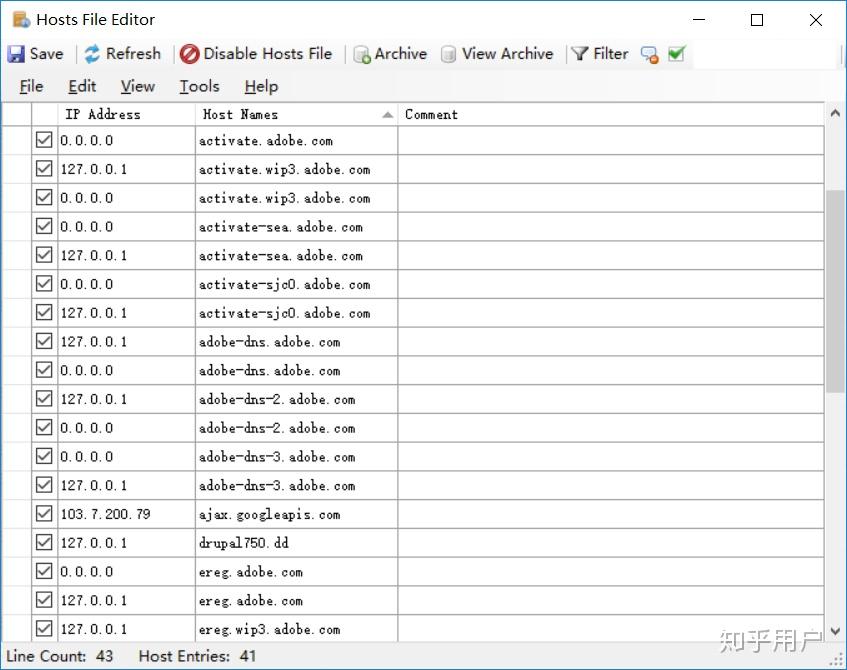847x670 pixels.
Task: Uncheck the 0.0.0.0 activate.adobe.com entry
Action: click(x=44, y=140)
